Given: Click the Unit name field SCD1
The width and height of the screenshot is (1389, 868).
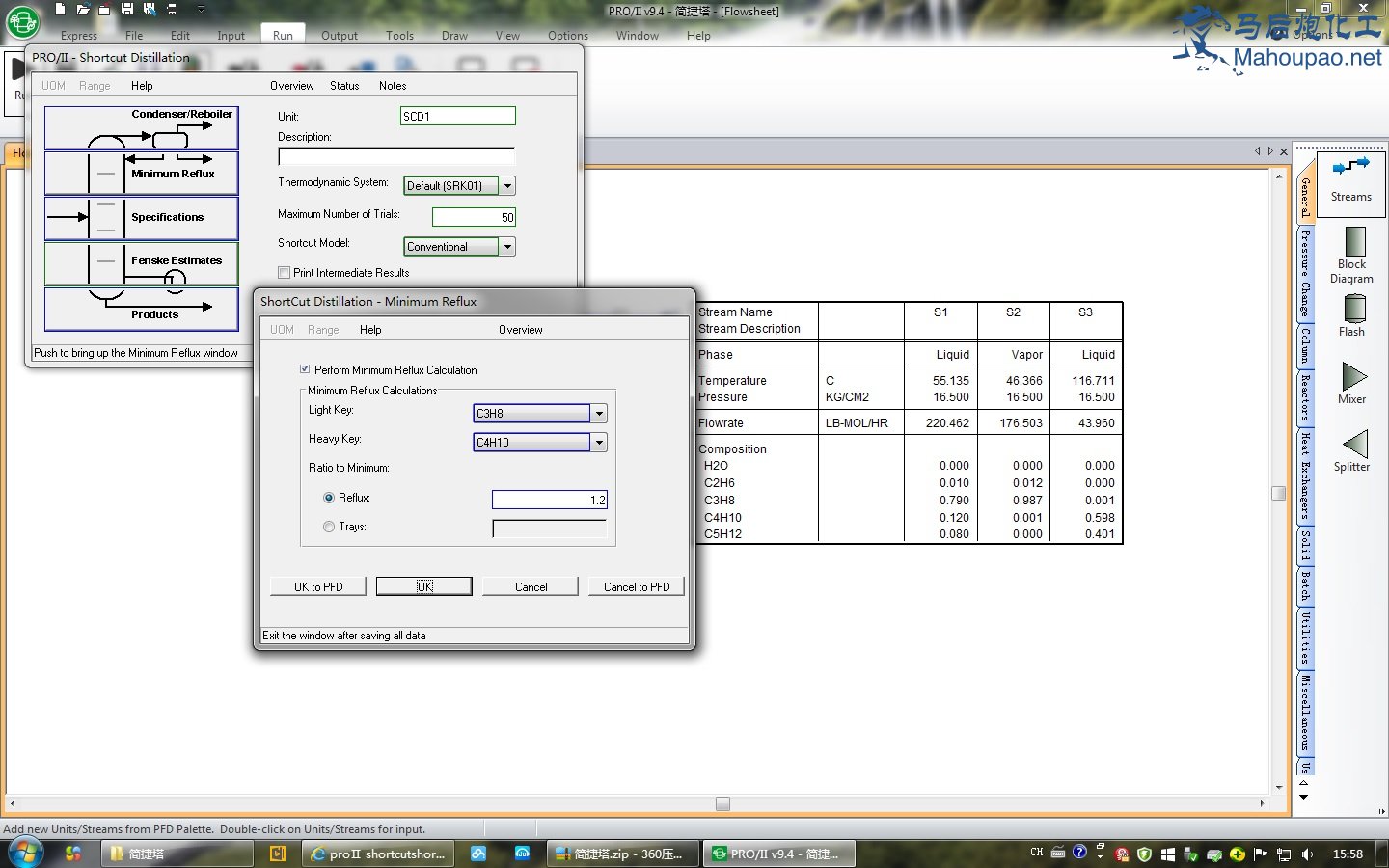Looking at the screenshot, I should pos(458,116).
